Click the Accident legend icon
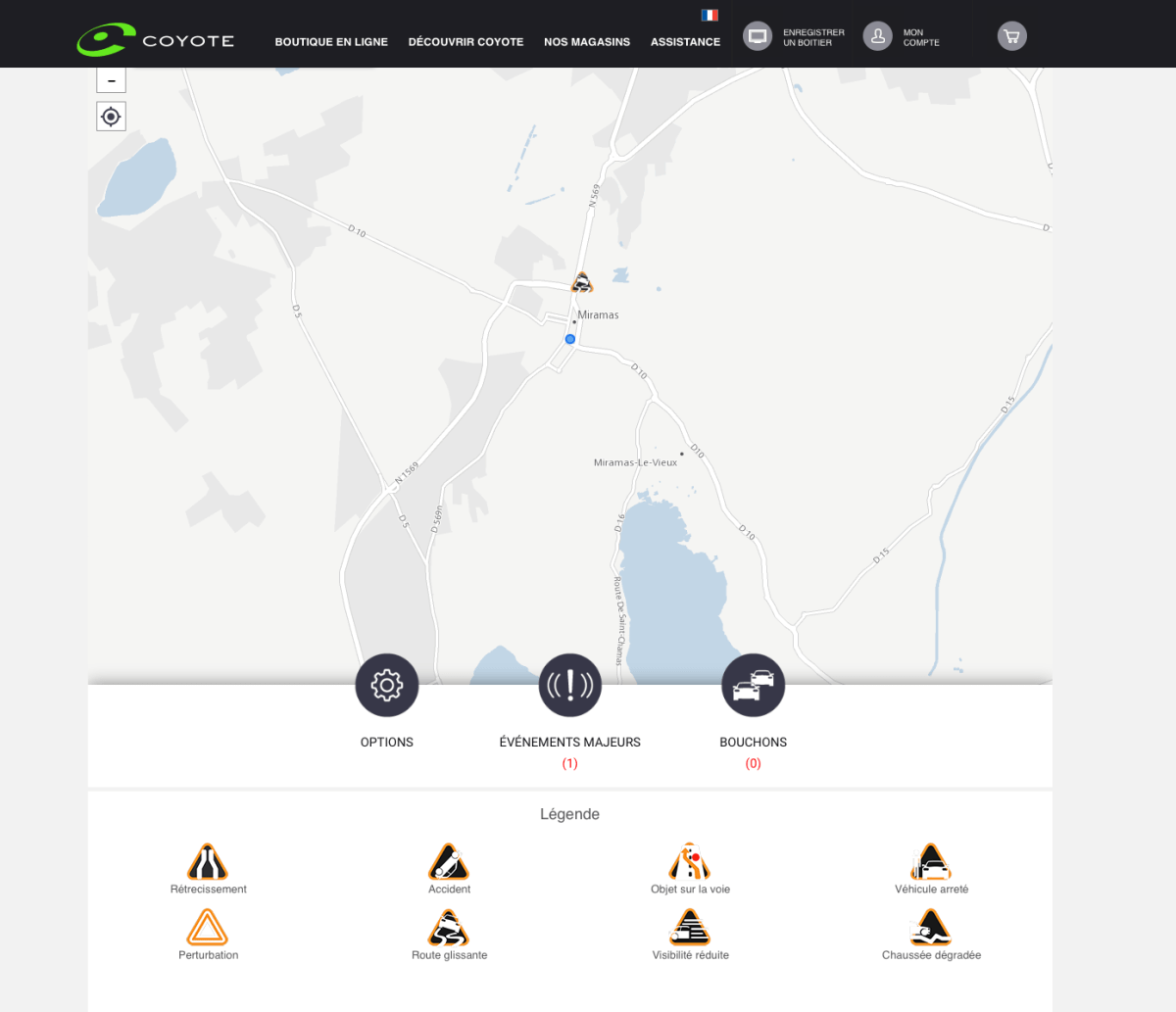This screenshot has height=1012, width=1176. [449, 863]
